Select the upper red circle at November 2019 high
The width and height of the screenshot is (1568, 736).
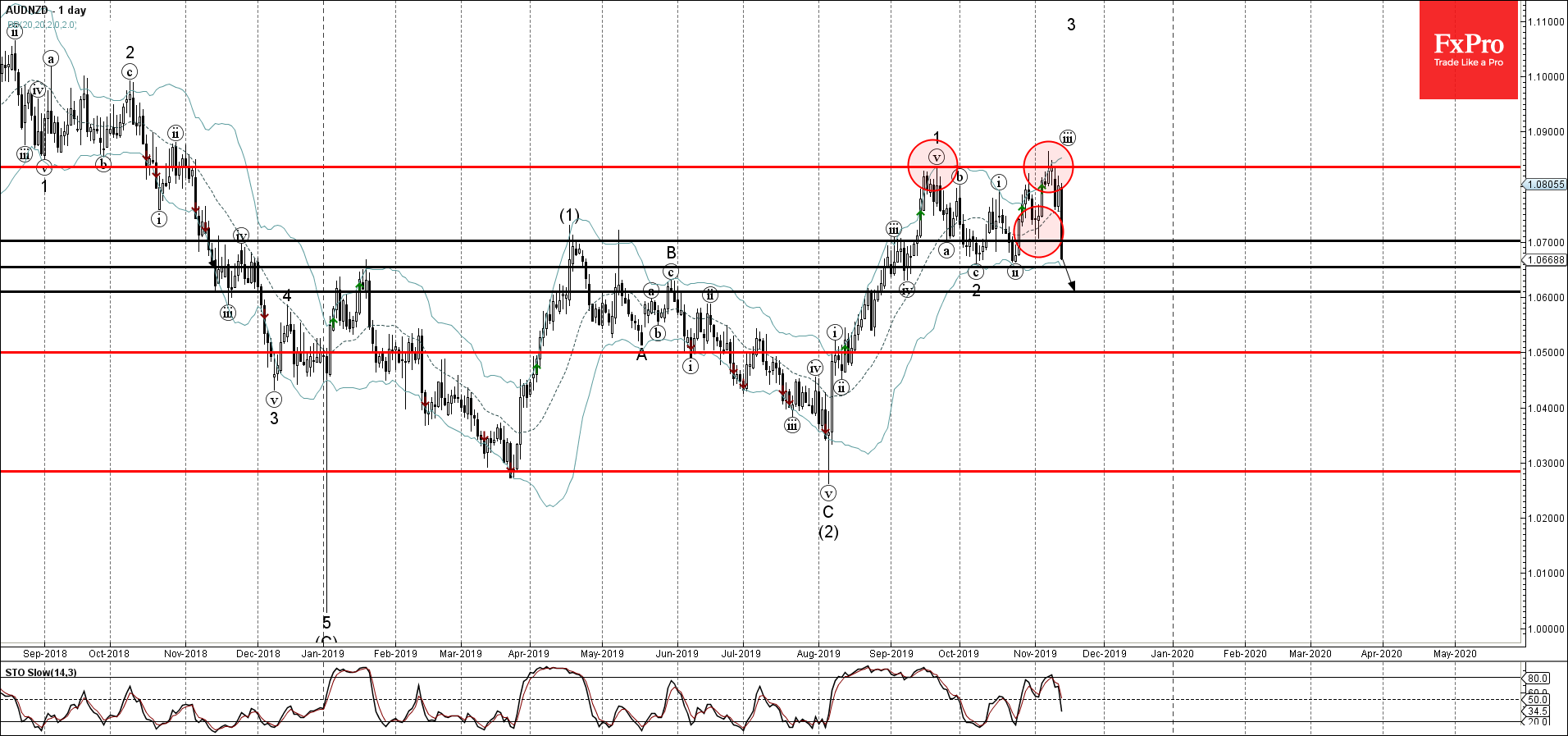click(x=1048, y=167)
